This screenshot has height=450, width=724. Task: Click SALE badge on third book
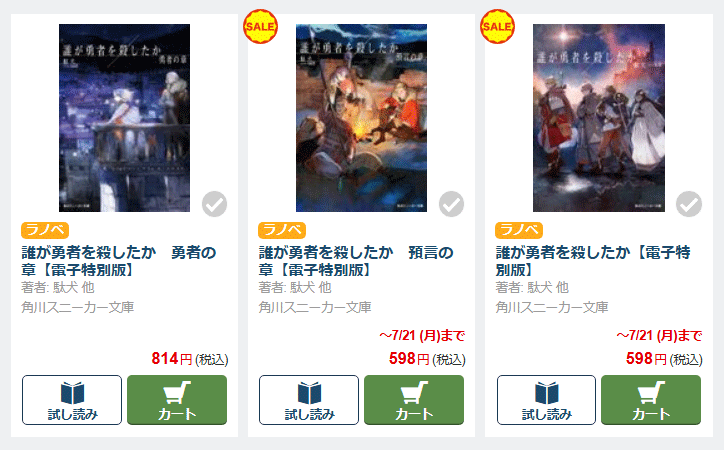497,27
